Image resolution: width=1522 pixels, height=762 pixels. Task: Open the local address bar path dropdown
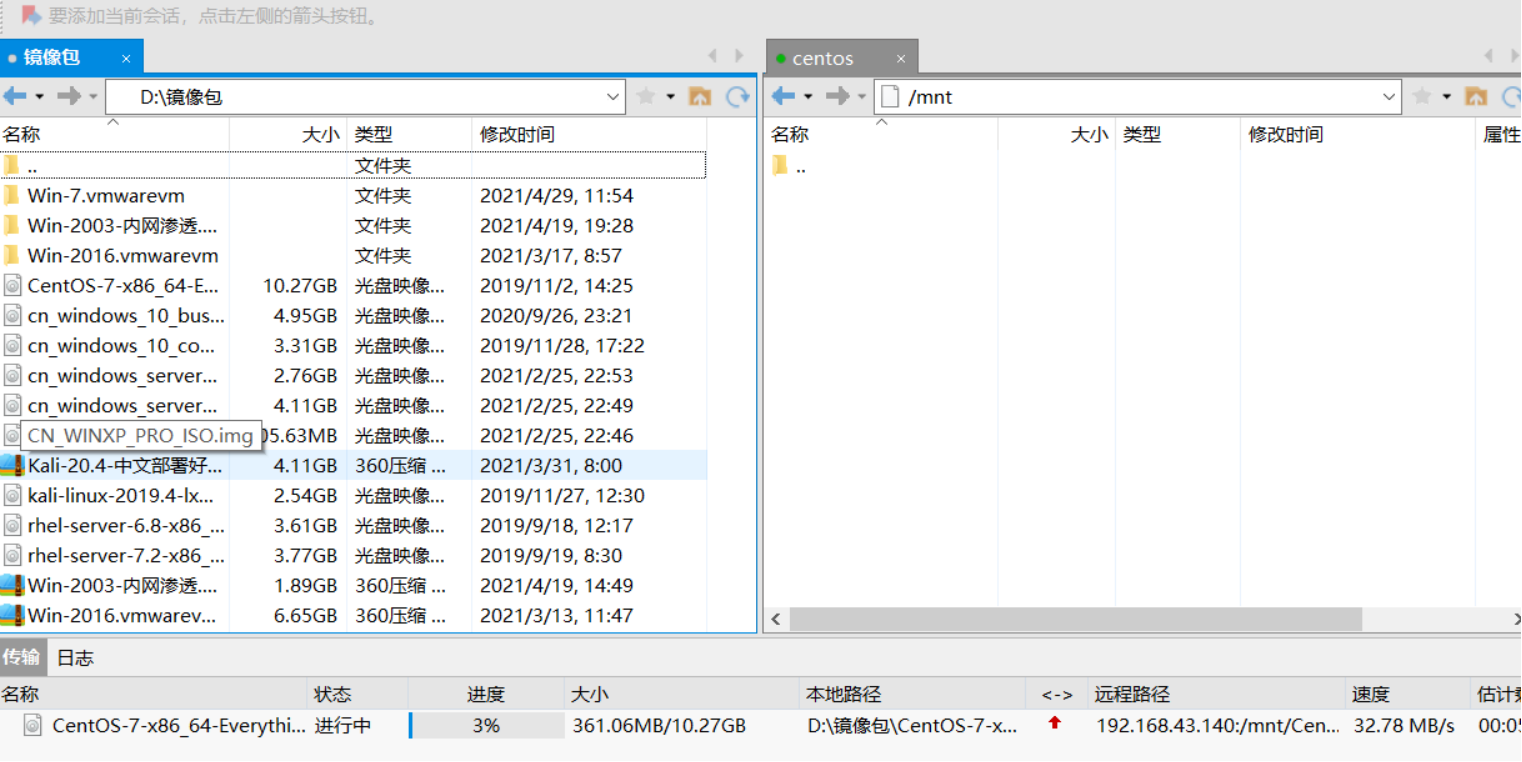tap(614, 95)
